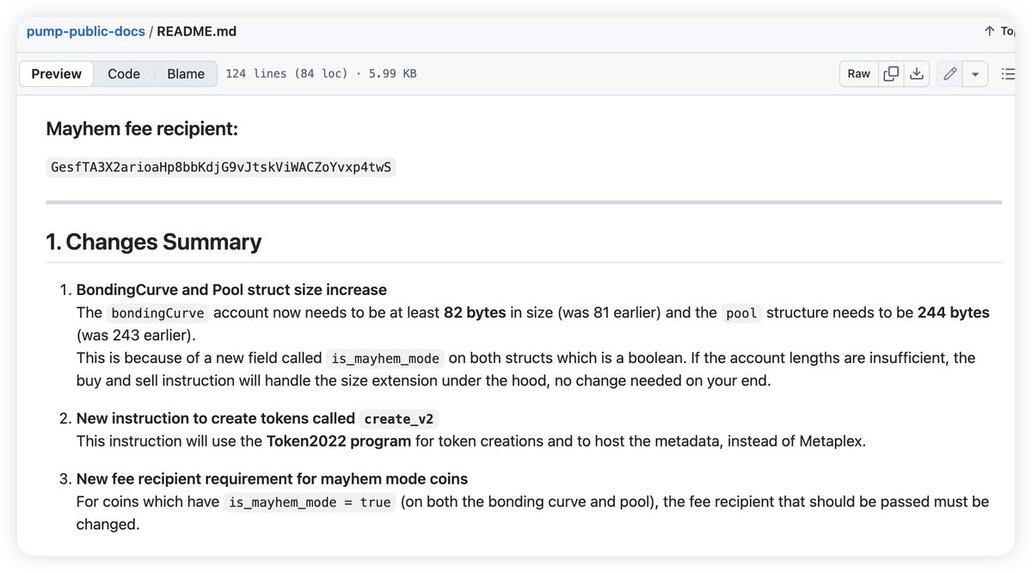Click the bondingCurve inline code text
This screenshot has height=573, width=1032.
(158, 313)
